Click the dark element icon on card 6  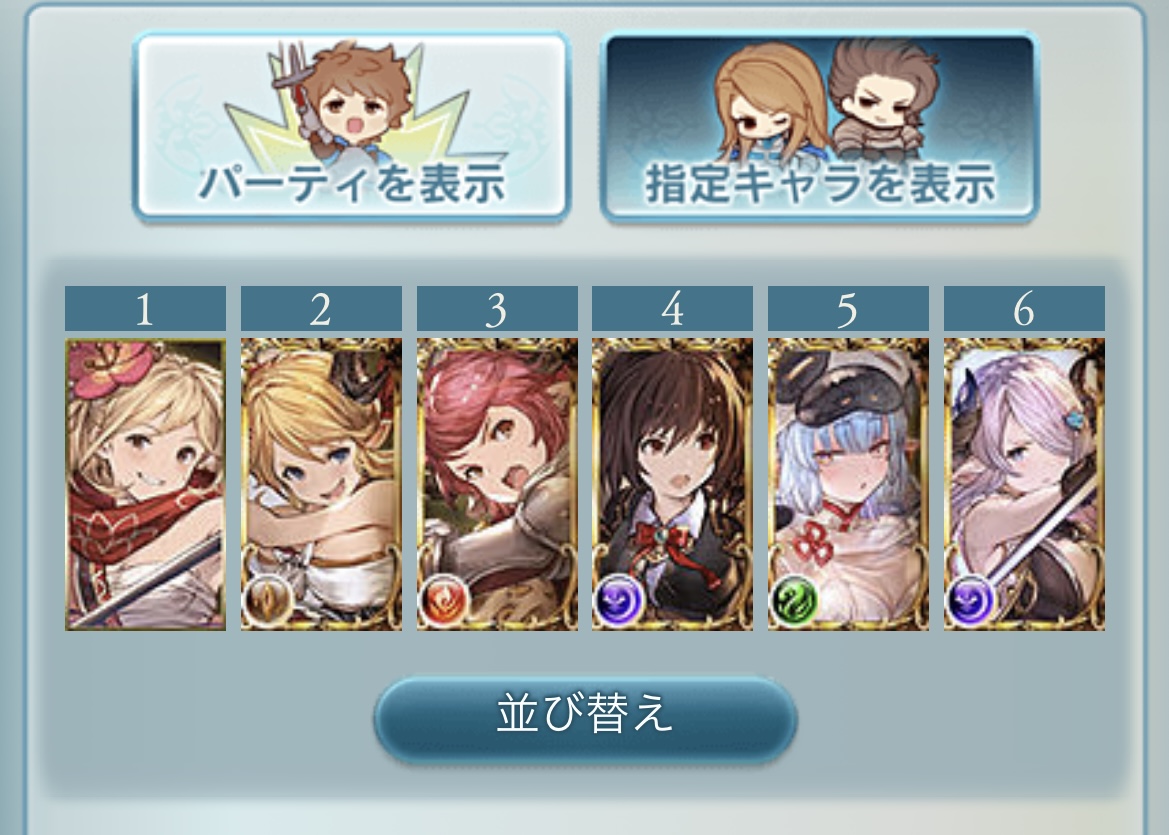tap(970, 599)
